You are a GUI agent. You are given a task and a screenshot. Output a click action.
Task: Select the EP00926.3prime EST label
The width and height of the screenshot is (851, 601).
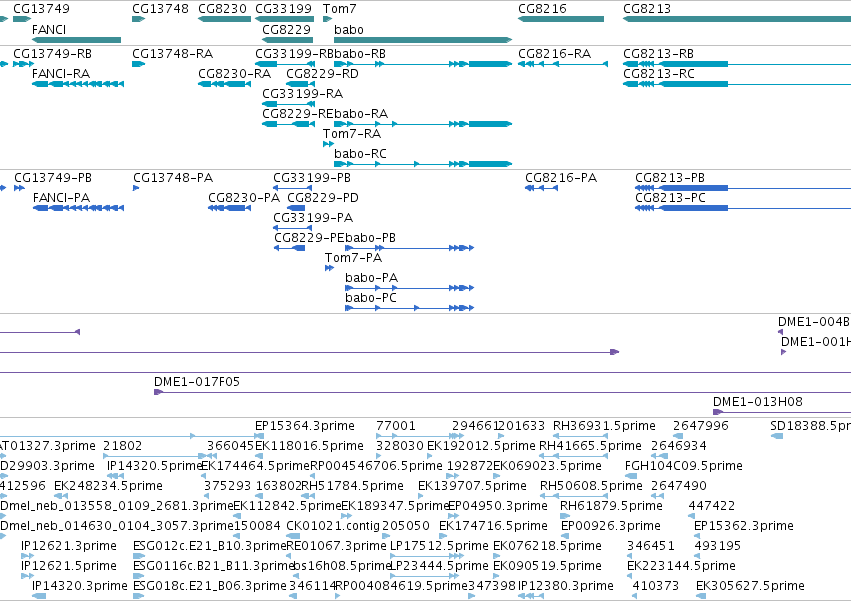click(611, 527)
